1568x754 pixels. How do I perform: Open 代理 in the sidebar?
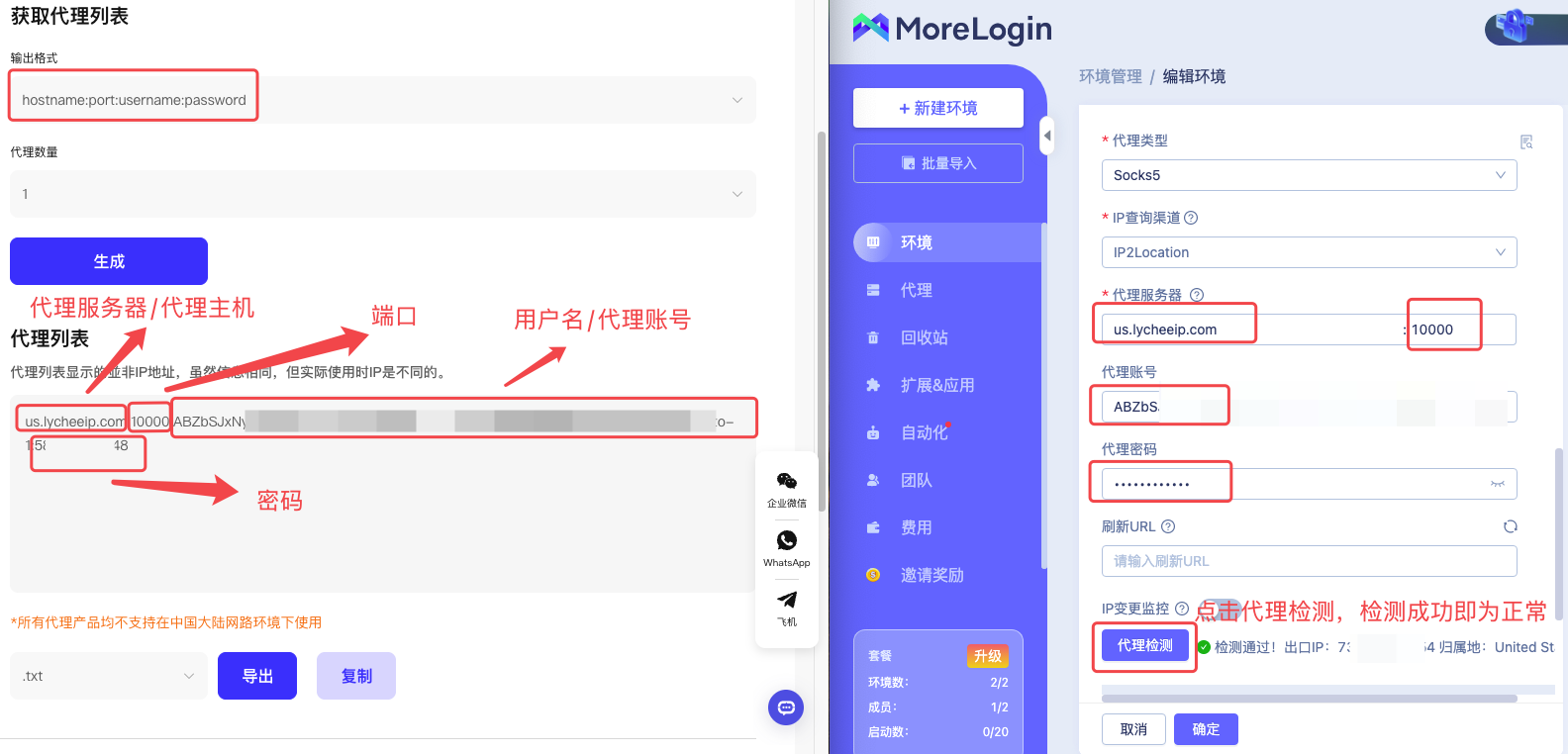(946, 290)
